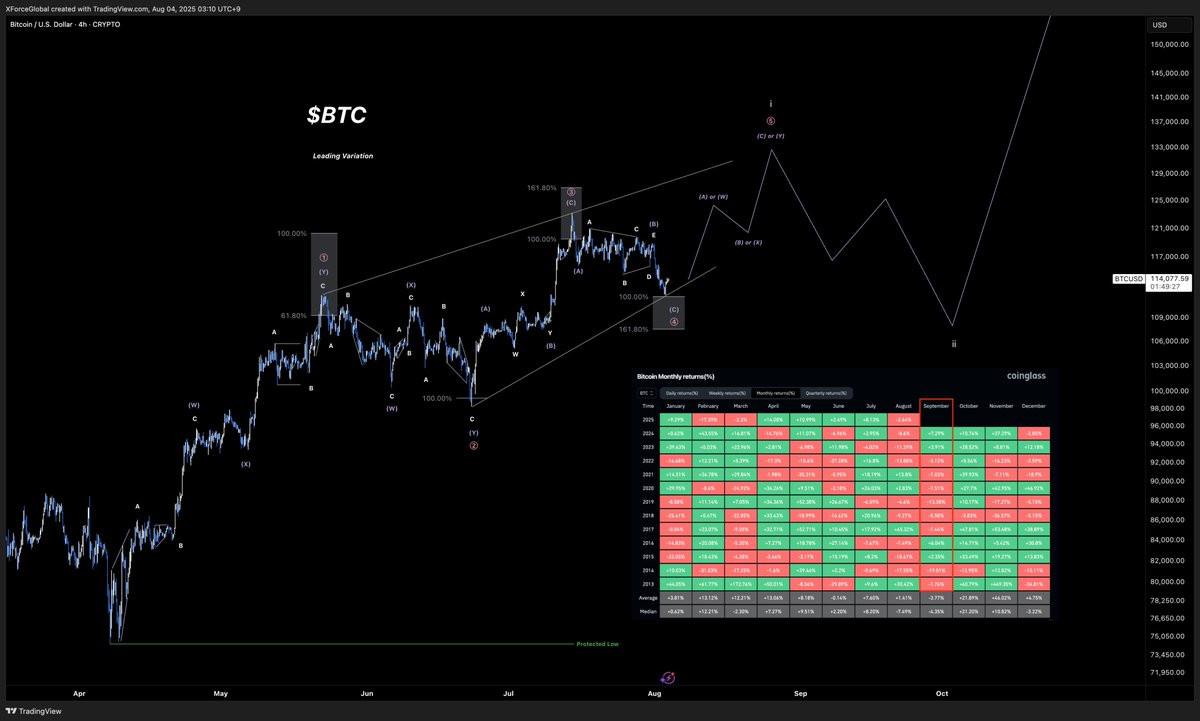Click the Time column header

point(648,406)
